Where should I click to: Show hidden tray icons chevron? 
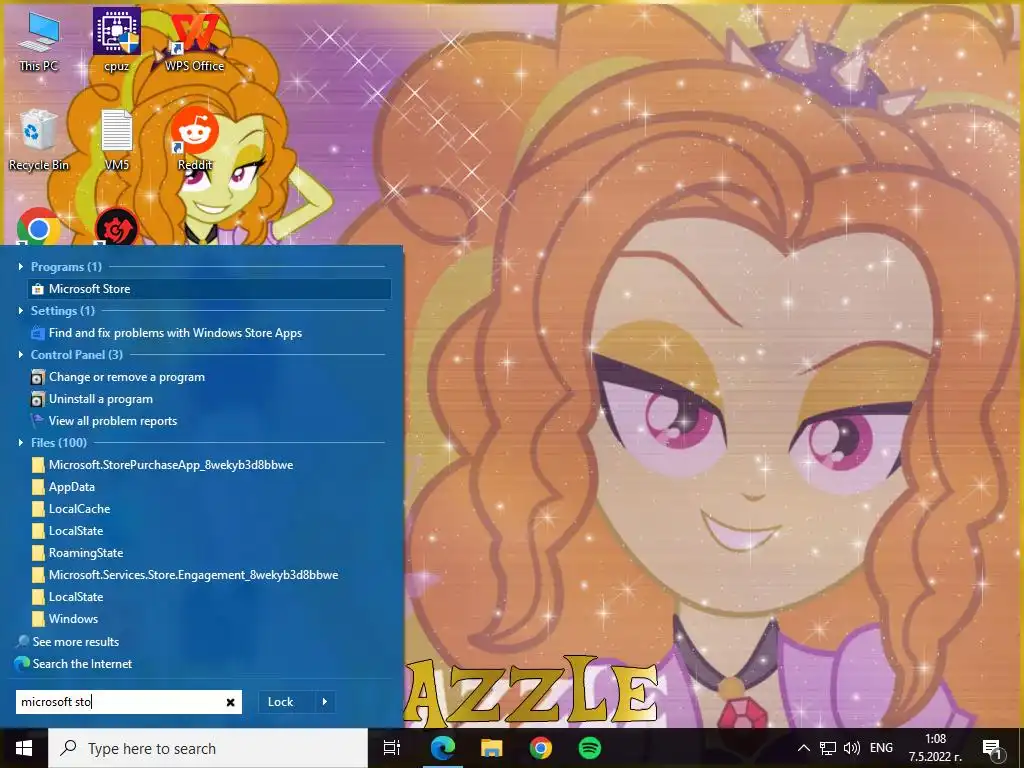coord(805,748)
